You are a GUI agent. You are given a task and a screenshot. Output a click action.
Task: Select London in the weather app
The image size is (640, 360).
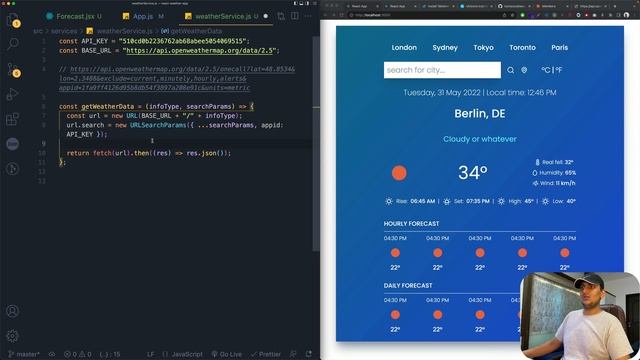click(404, 48)
